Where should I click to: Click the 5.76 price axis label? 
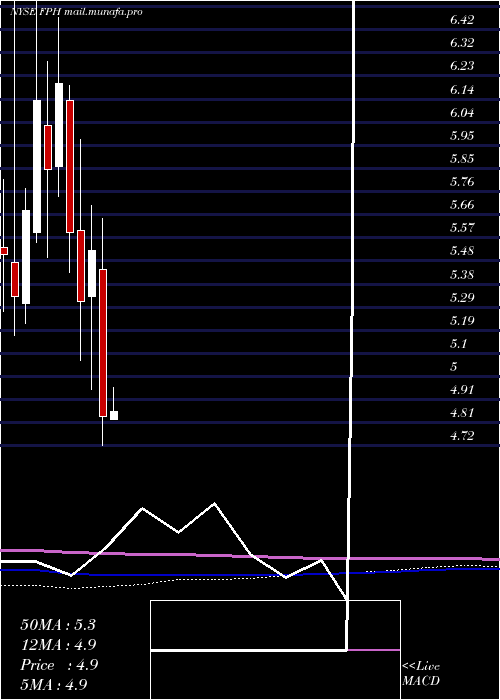tap(462, 182)
